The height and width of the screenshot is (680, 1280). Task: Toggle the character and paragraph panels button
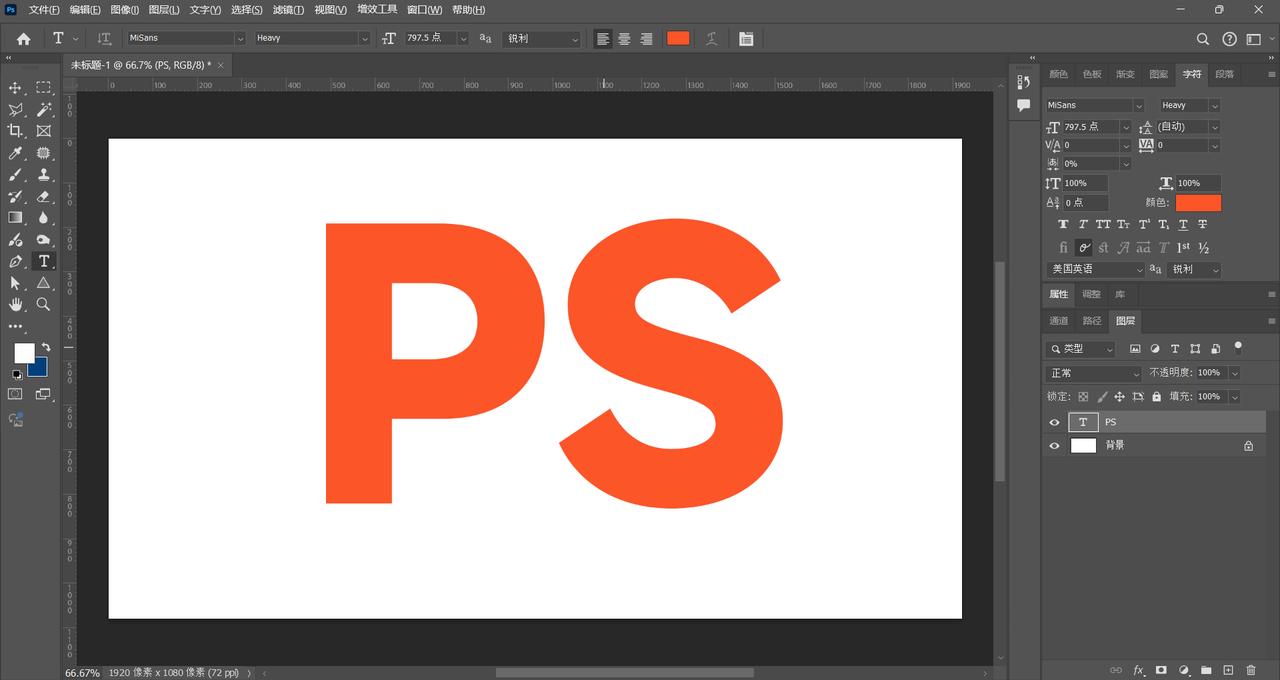(746, 38)
